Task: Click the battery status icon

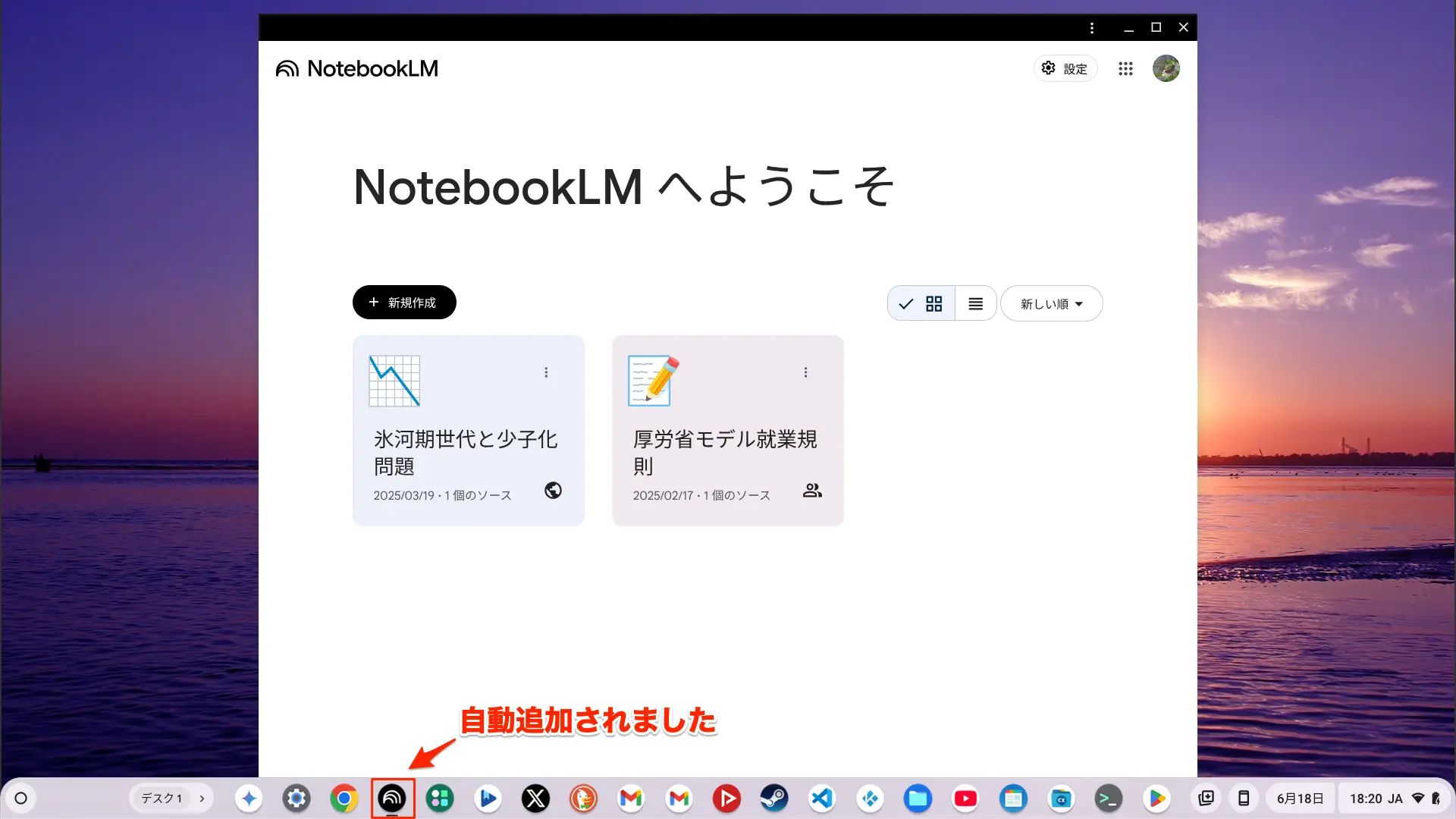Action: click(1436, 799)
